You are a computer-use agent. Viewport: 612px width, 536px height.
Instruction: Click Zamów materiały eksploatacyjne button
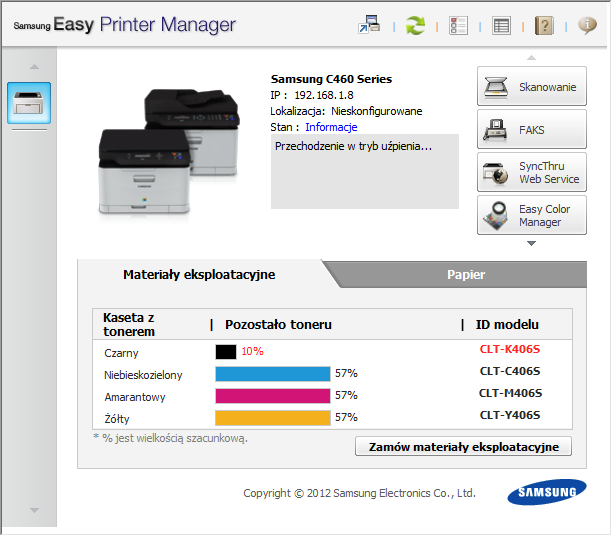(x=463, y=447)
